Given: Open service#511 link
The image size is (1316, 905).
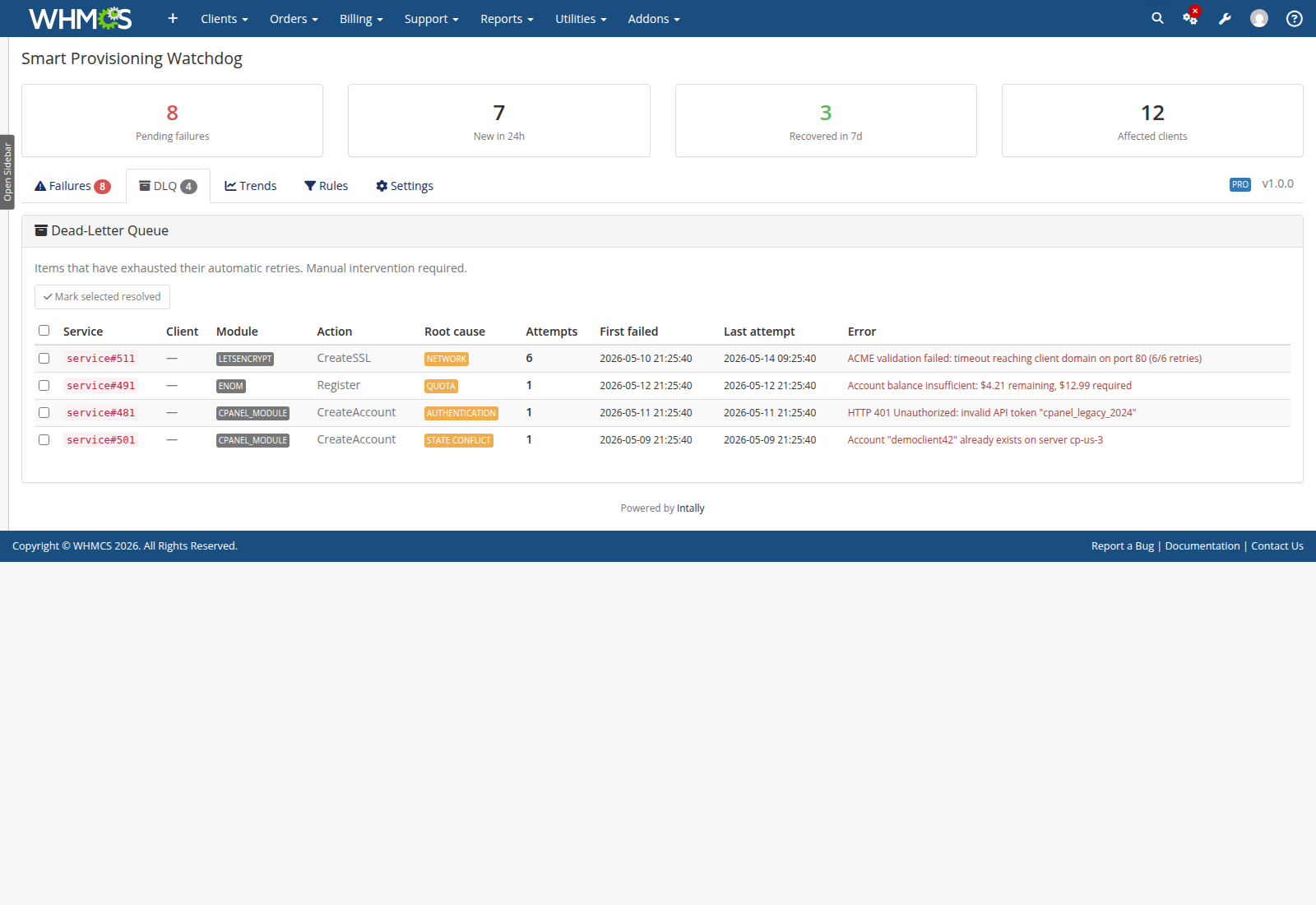Looking at the screenshot, I should click(100, 359).
